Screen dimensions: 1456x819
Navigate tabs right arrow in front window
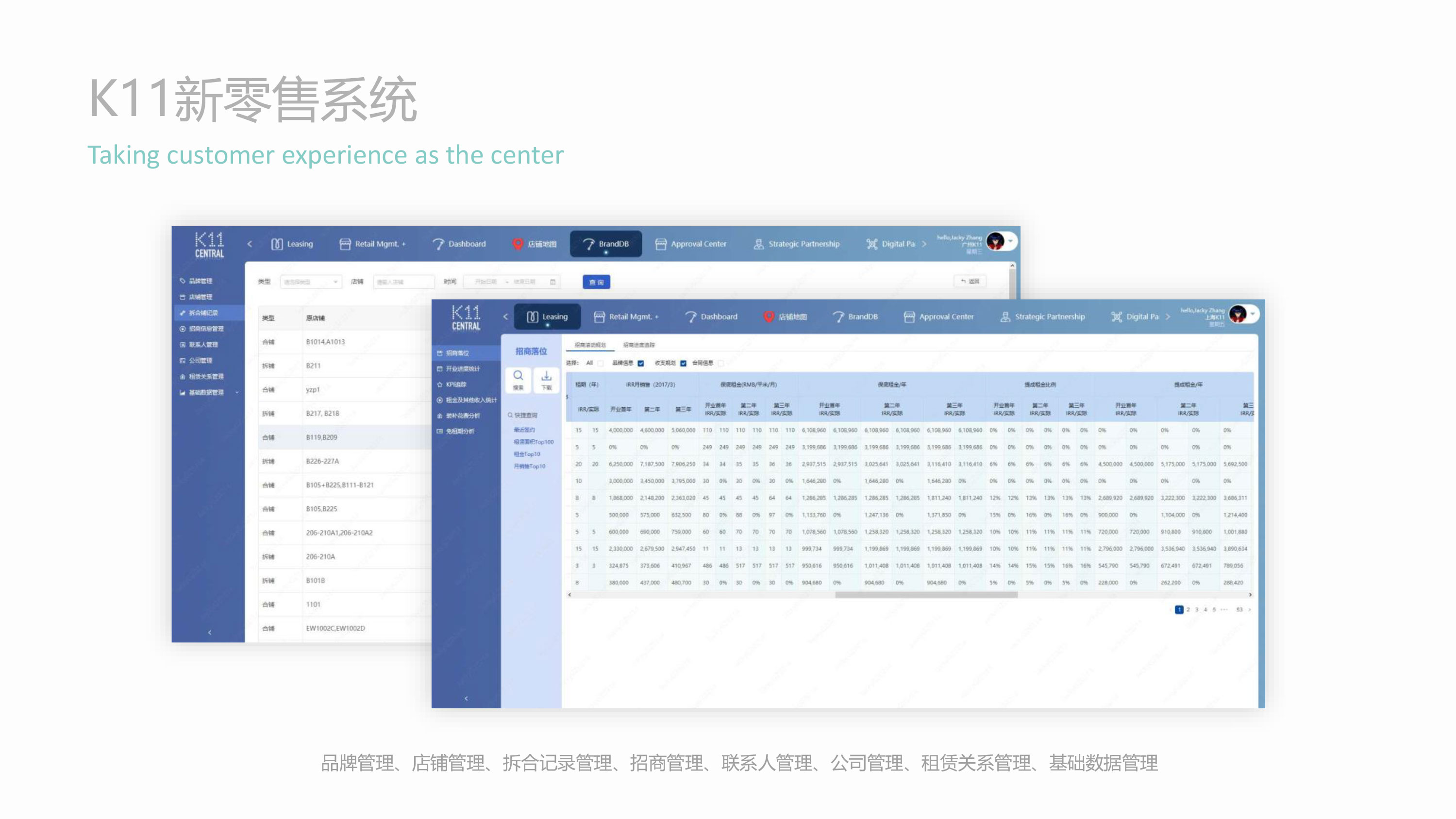coord(1168,317)
